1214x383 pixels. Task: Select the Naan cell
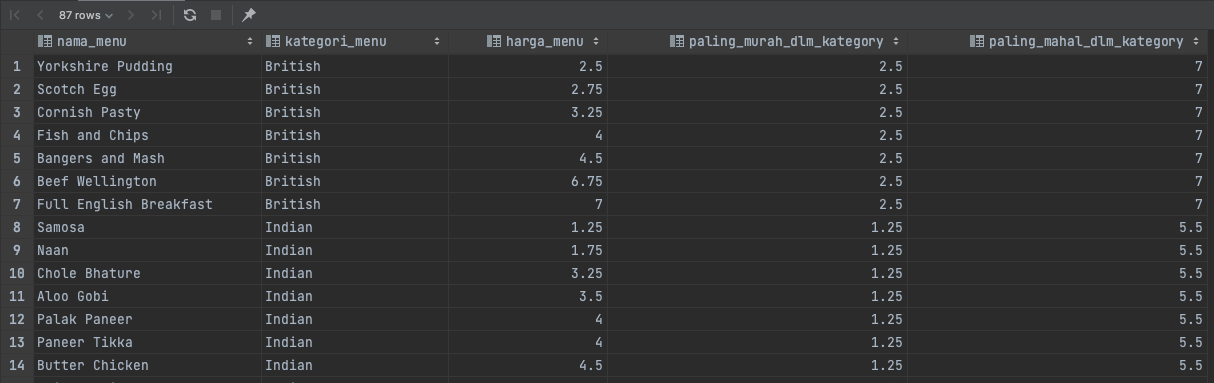point(146,250)
